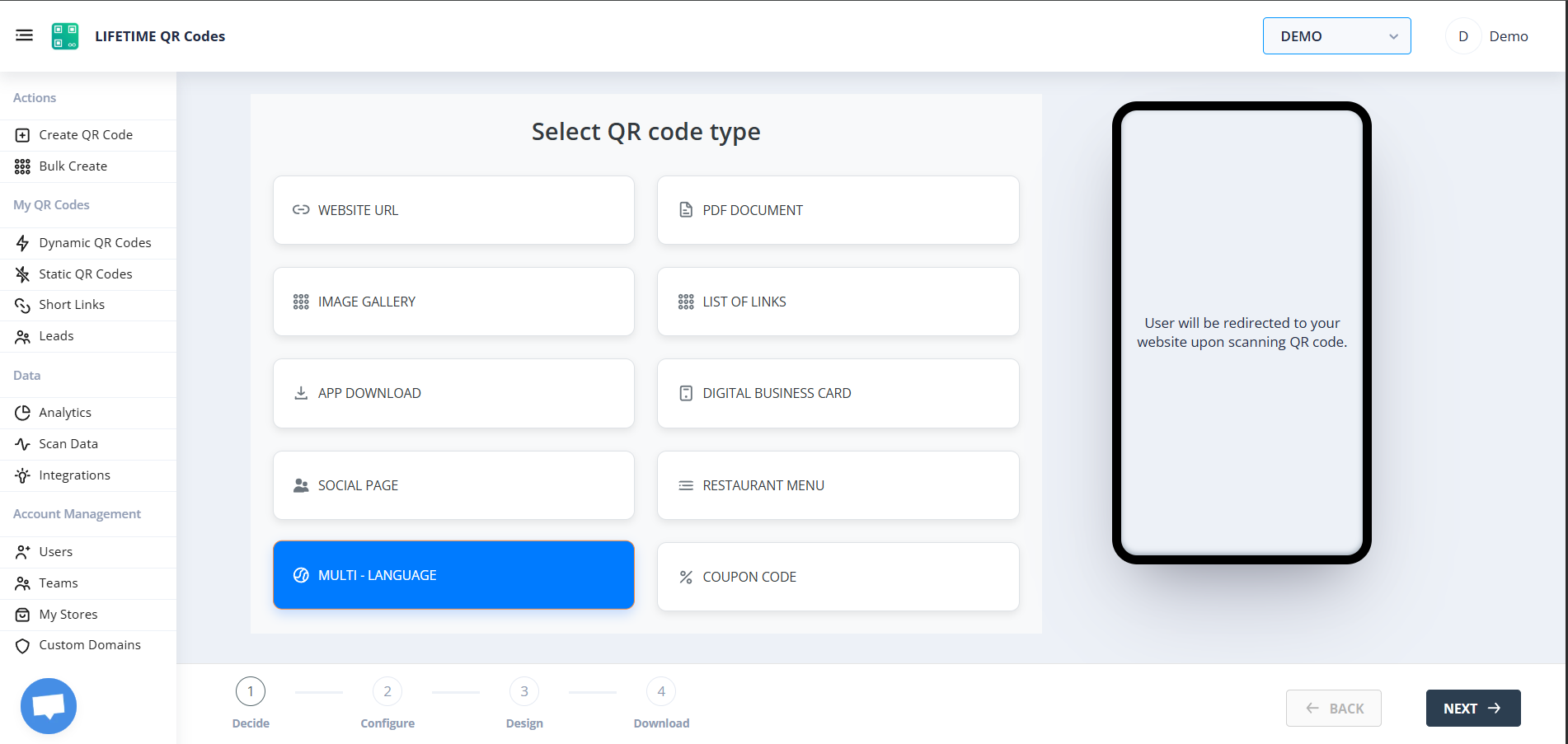Open the live chat widget
This screenshot has width=1568, height=744.
(x=48, y=706)
